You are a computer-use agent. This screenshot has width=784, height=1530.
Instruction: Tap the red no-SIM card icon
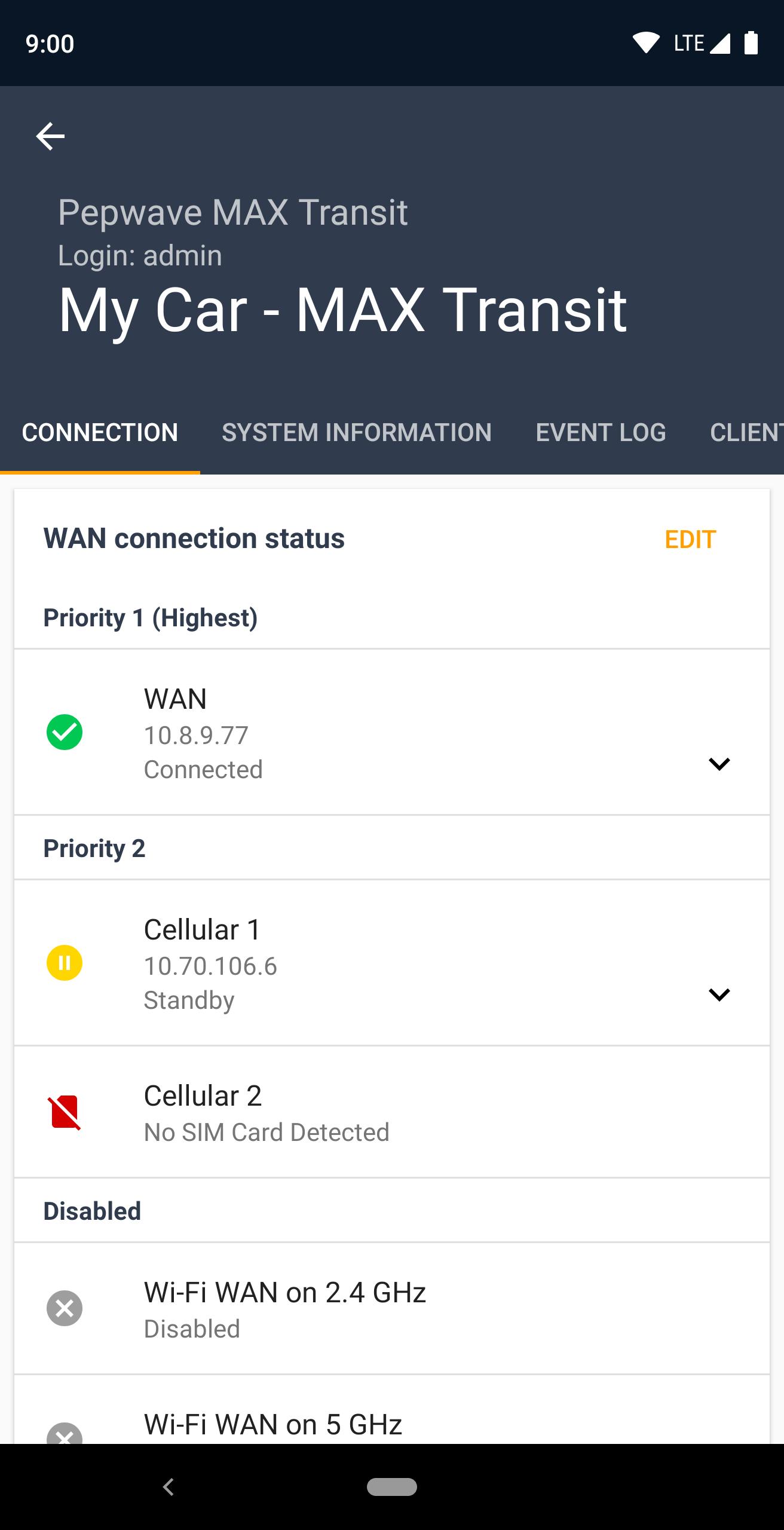tap(65, 1112)
